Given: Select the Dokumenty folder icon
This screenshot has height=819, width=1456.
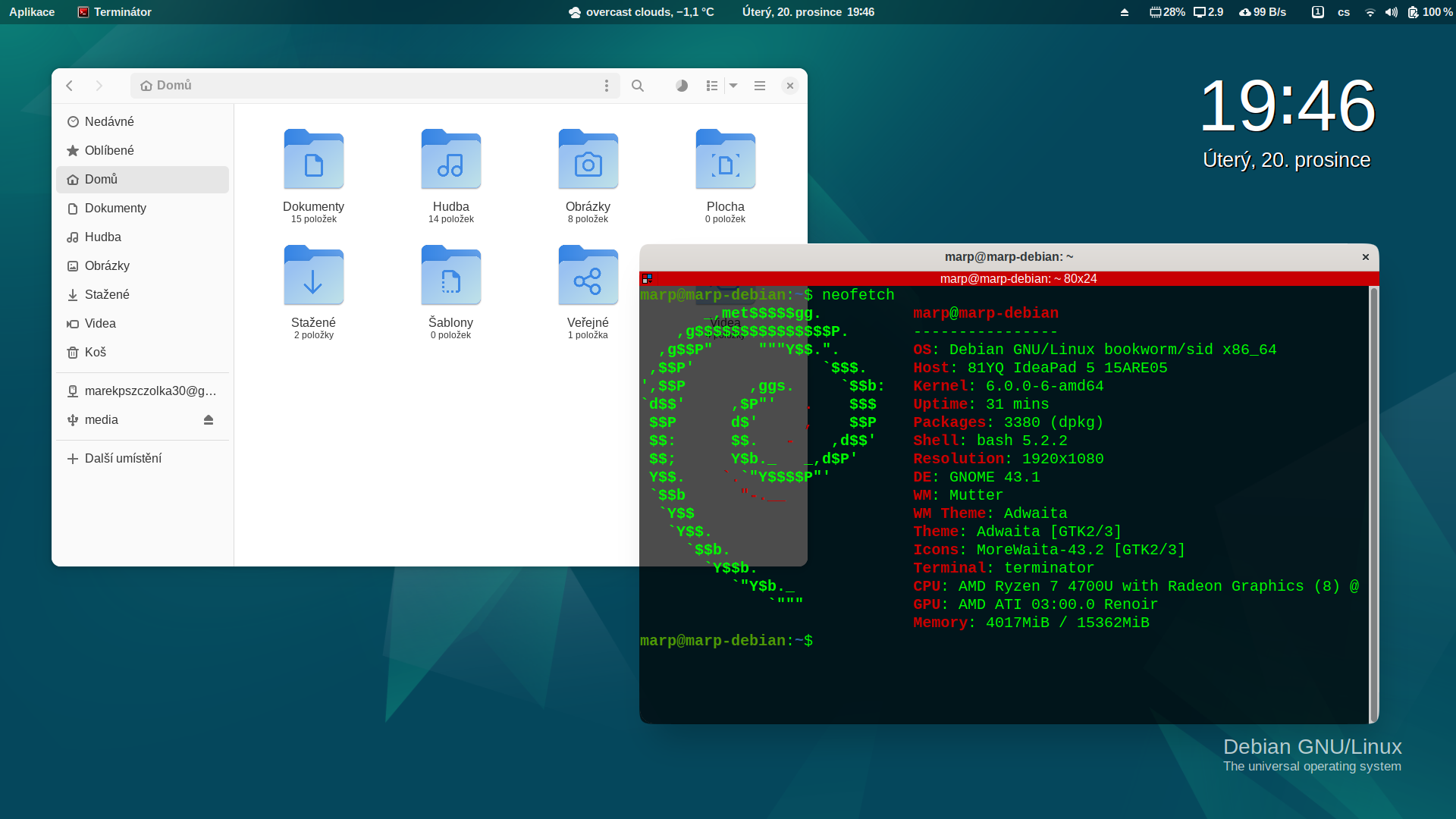Looking at the screenshot, I should coord(314,159).
